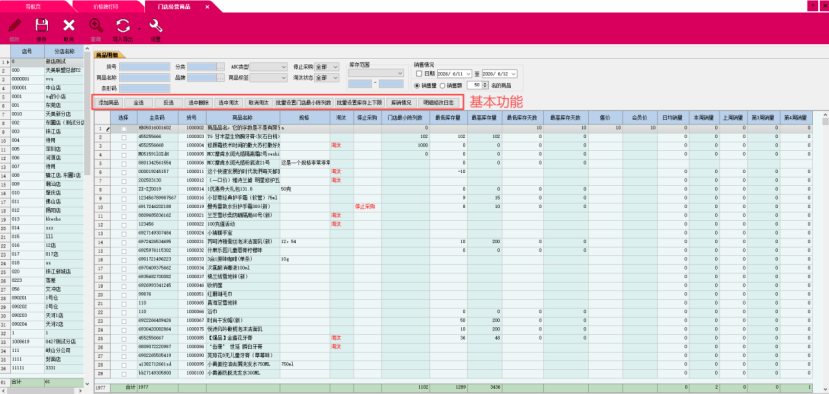
Task: Click the 商品名称 input field
Action: point(144,77)
